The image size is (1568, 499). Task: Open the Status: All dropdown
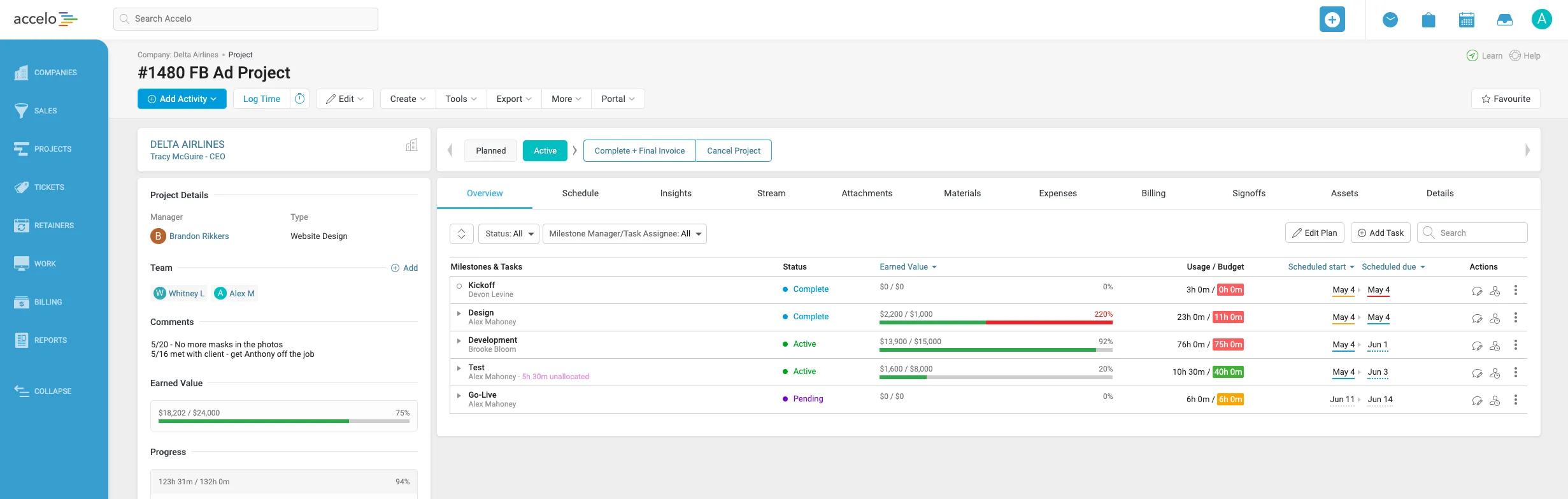[509, 234]
